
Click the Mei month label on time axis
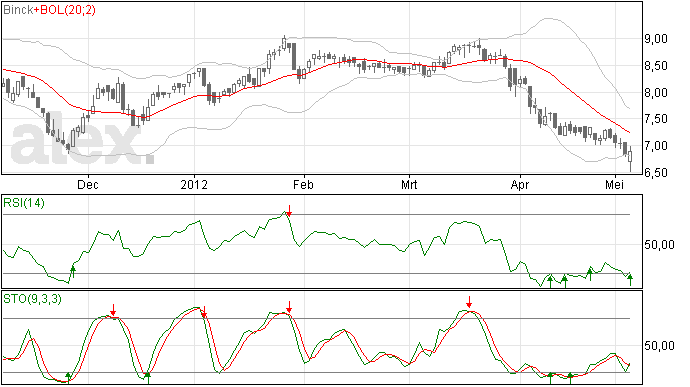coord(614,184)
